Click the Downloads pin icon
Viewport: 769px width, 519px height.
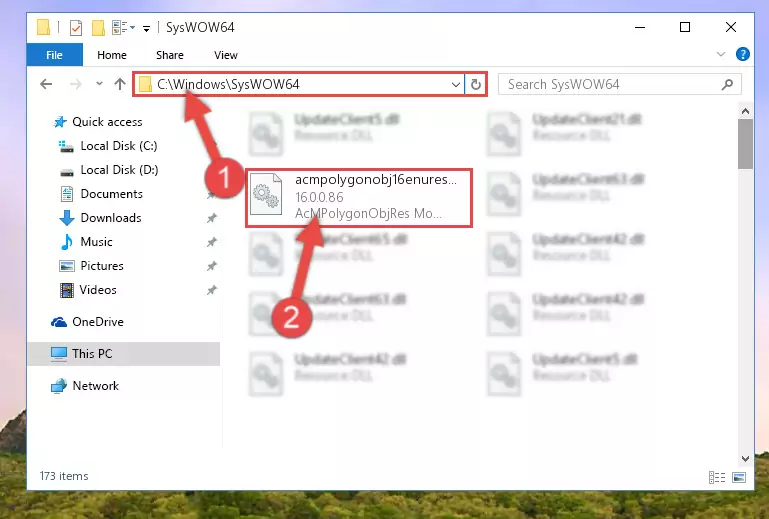coord(211,218)
